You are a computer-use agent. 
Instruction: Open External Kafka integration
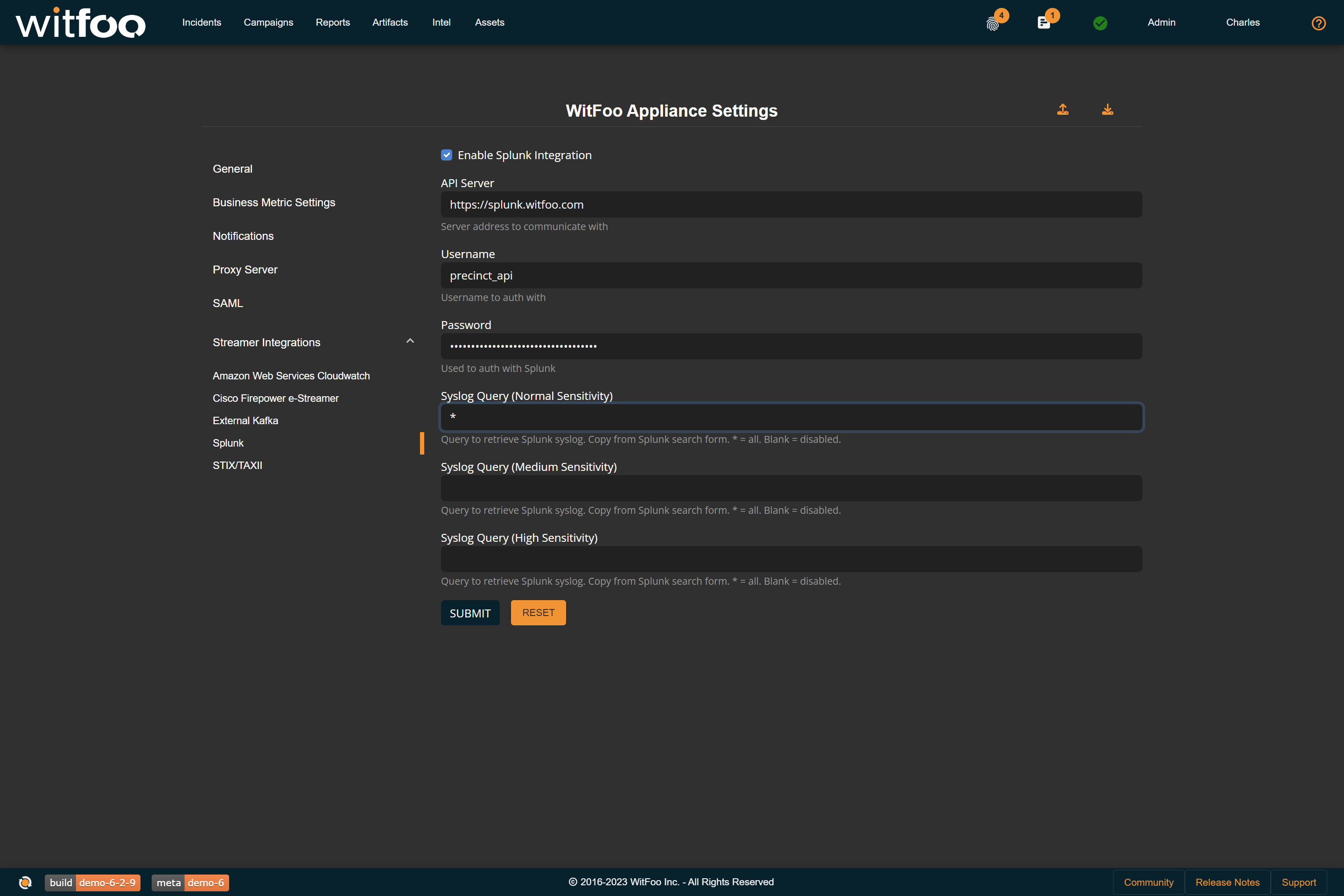point(245,420)
